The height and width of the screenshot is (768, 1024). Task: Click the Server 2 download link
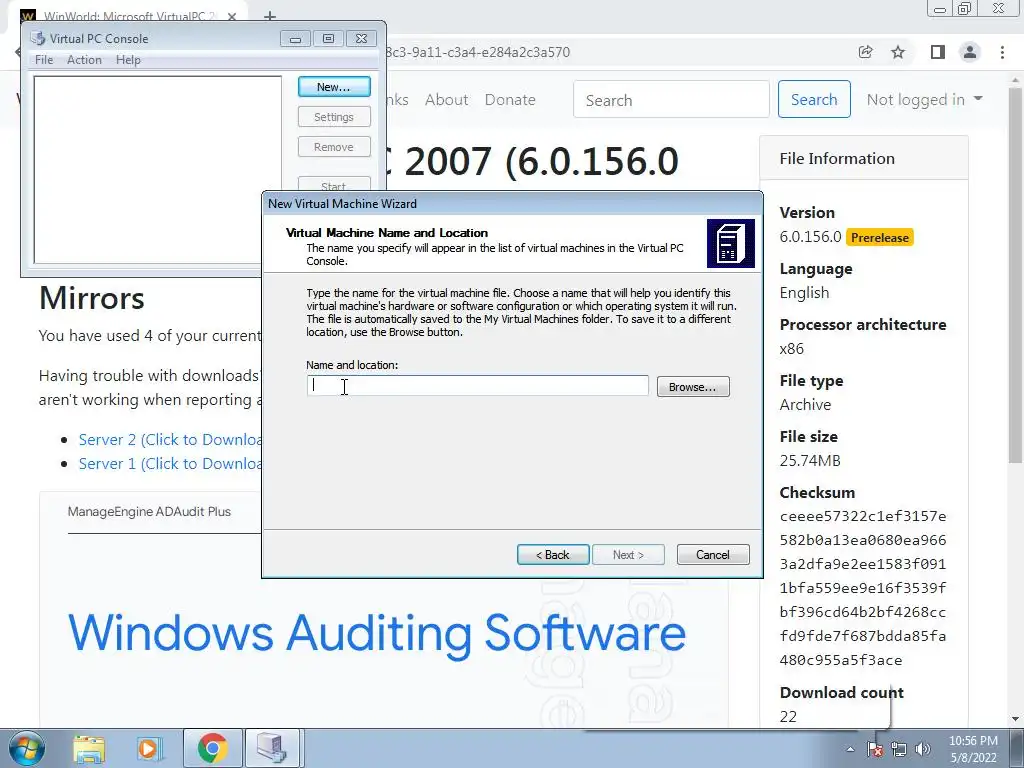tap(170, 440)
